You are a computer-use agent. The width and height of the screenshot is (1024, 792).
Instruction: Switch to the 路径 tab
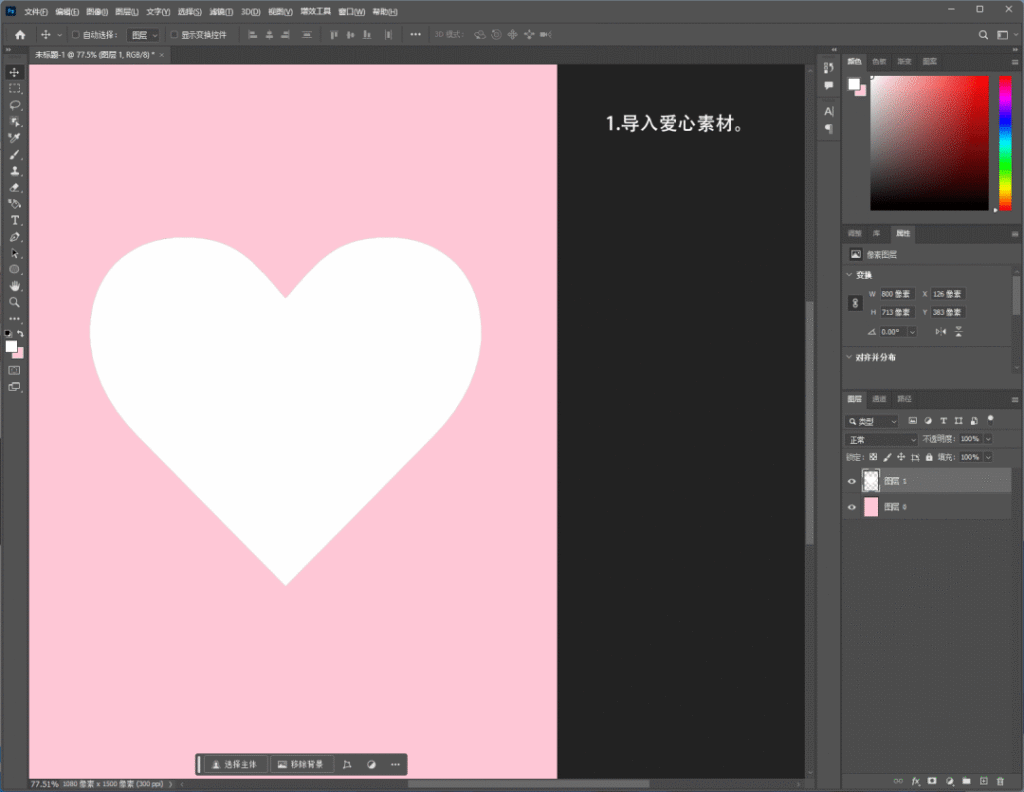904,399
